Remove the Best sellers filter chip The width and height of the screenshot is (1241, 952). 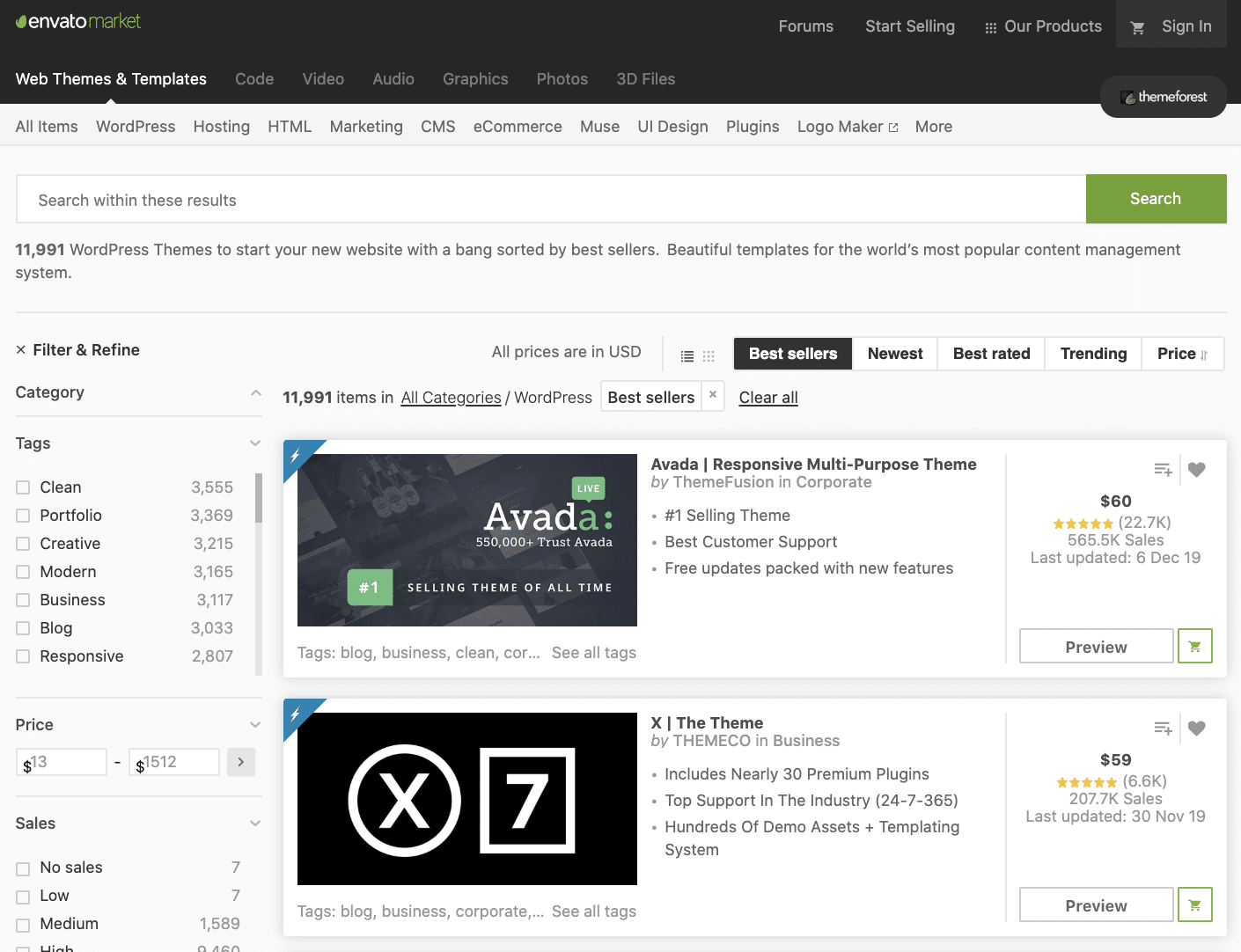pyautogui.click(x=713, y=395)
